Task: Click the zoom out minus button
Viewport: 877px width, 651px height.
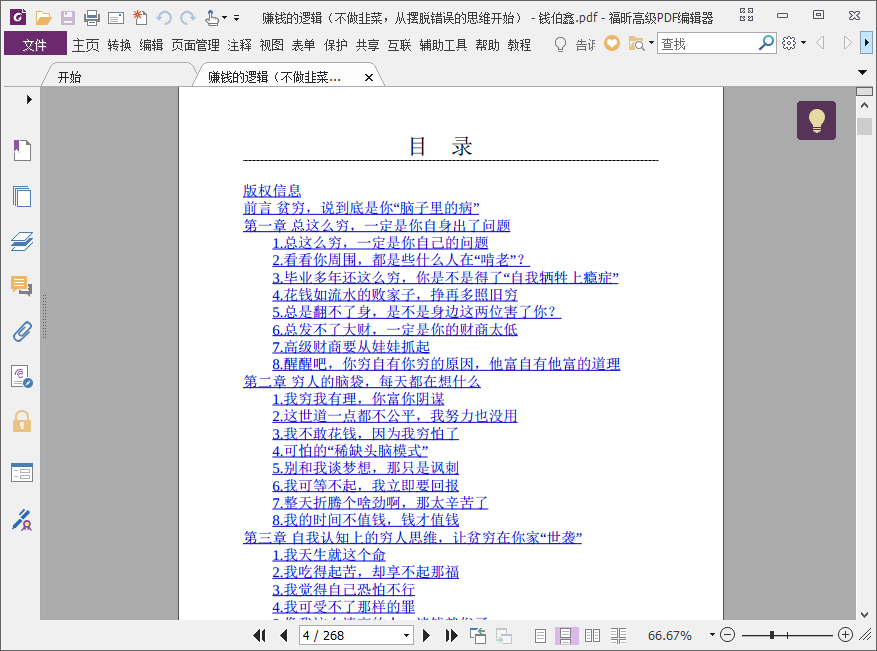Action: click(727, 635)
